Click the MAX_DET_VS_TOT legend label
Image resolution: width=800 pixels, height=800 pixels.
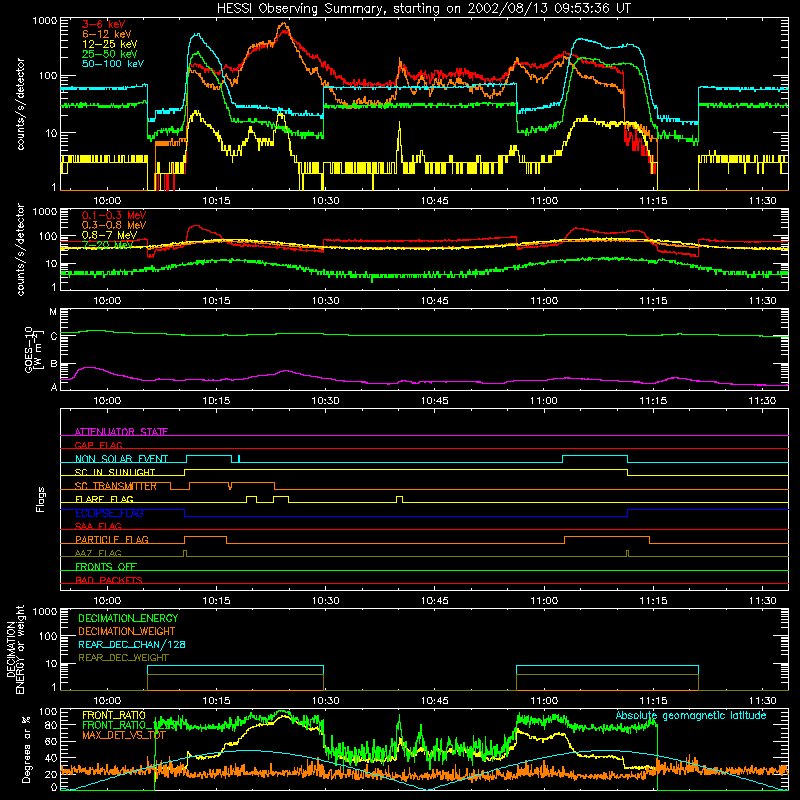click(124, 735)
